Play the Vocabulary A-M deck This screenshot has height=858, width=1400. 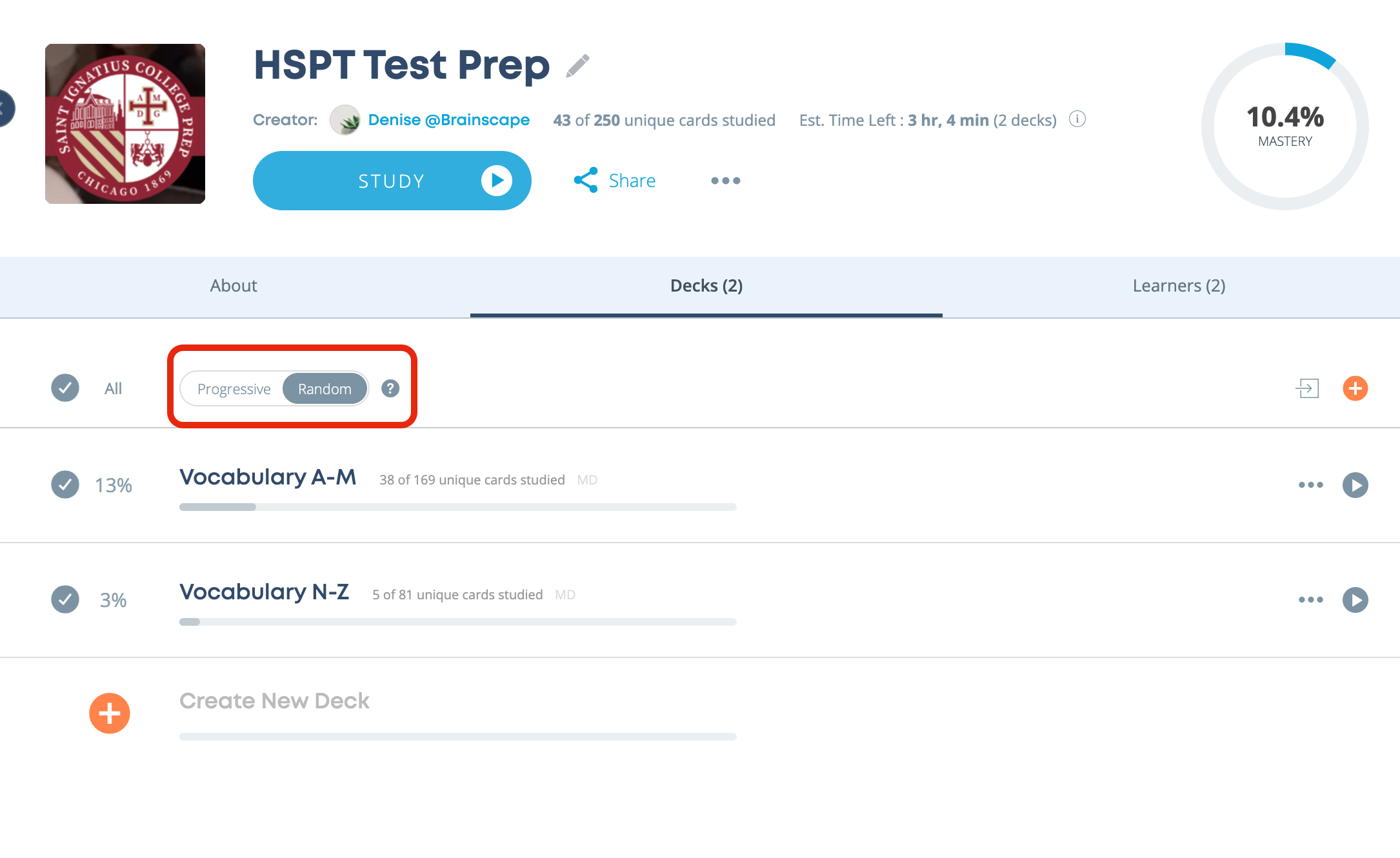tap(1355, 485)
